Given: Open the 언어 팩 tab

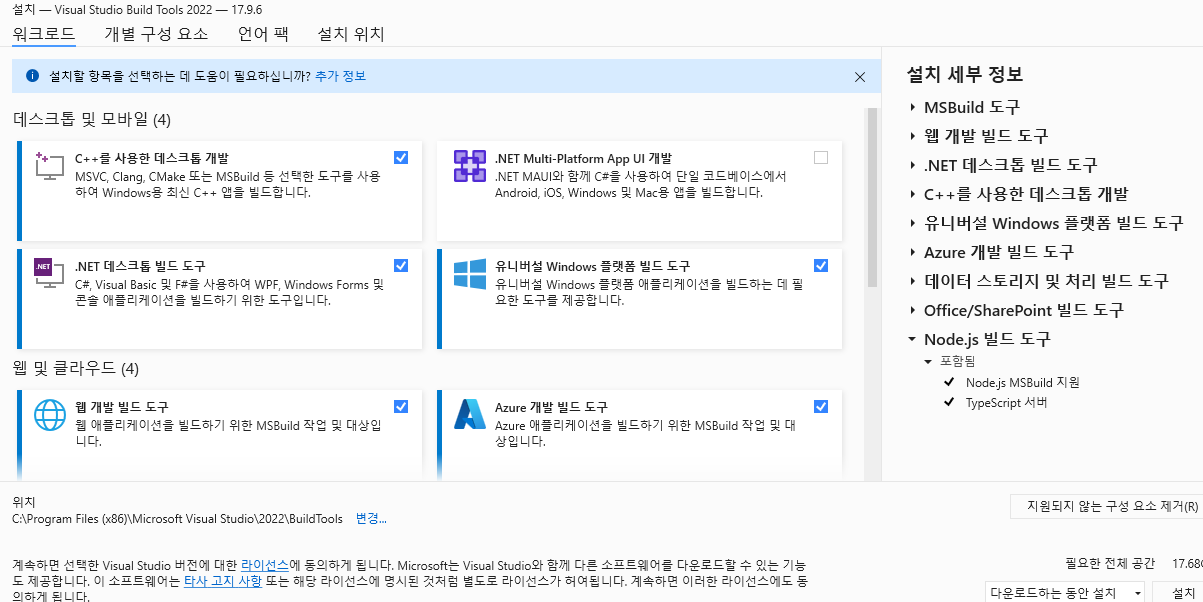Looking at the screenshot, I should (263, 34).
